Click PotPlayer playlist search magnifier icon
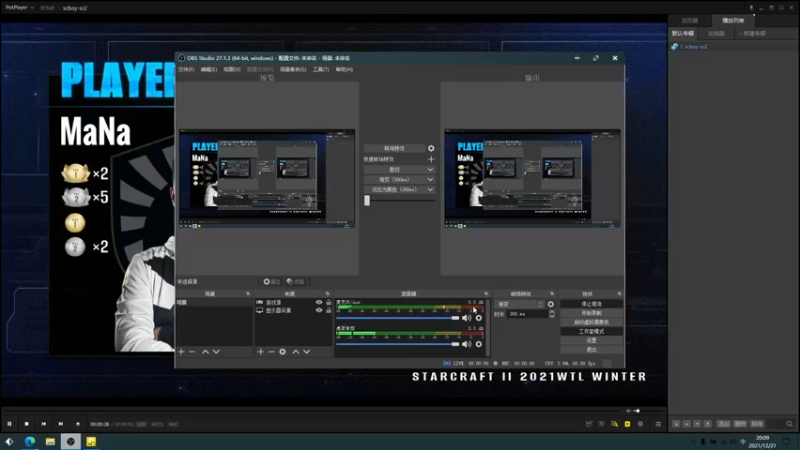800x450 pixels. point(789,424)
